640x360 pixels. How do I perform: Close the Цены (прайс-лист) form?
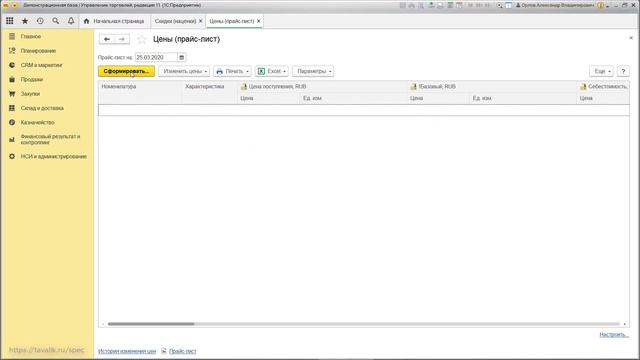point(631,38)
